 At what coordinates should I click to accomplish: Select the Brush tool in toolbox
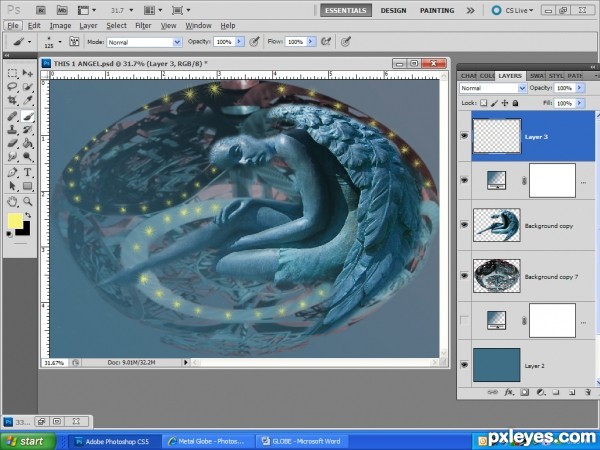coord(27,116)
